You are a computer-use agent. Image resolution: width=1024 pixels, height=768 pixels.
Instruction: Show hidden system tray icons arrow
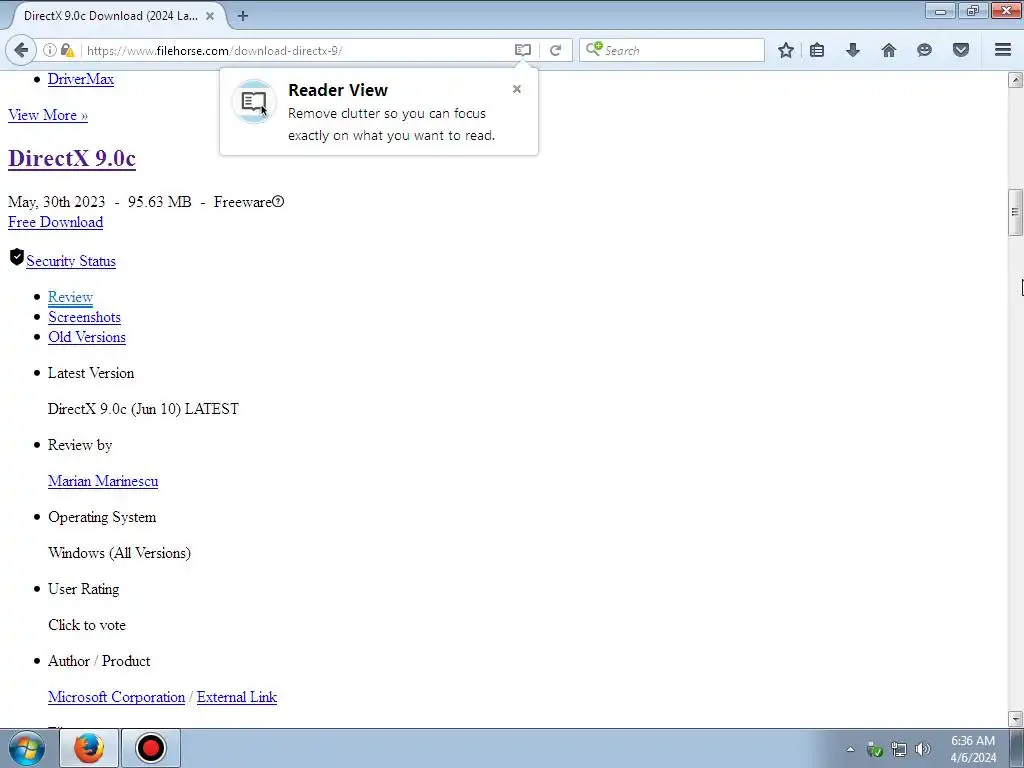(x=850, y=749)
